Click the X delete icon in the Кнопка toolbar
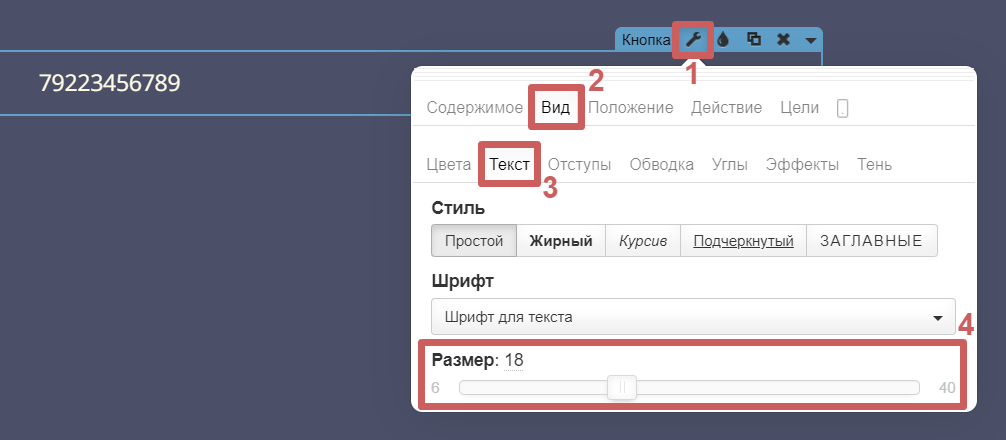1006x440 pixels. pos(783,40)
